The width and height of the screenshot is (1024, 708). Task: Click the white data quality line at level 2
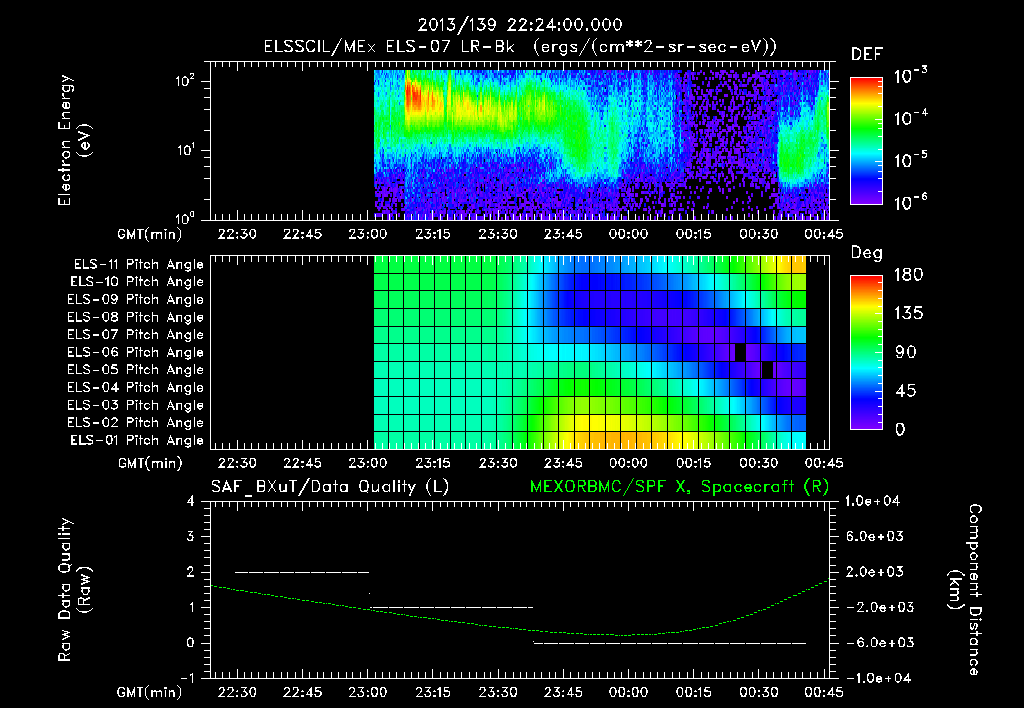pos(302,572)
